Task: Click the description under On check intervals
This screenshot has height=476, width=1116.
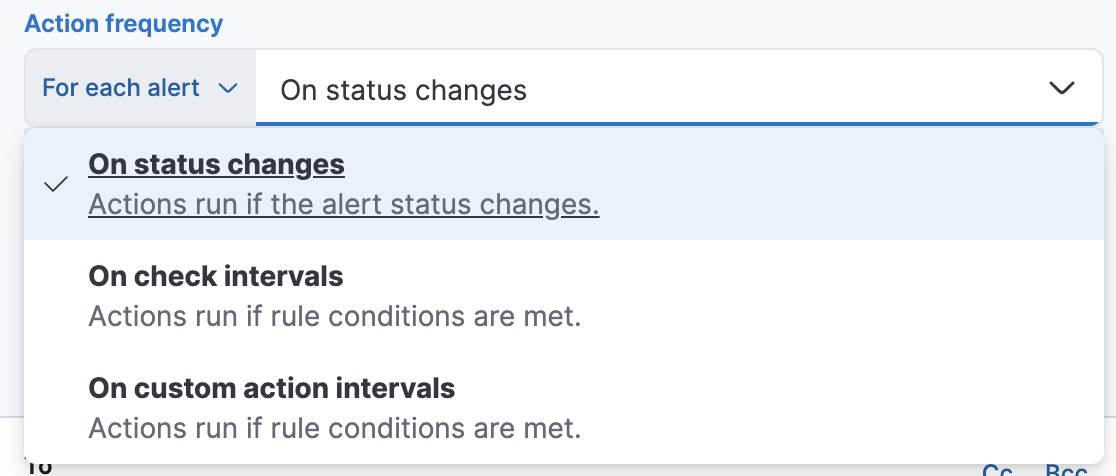Action: pos(334,317)
